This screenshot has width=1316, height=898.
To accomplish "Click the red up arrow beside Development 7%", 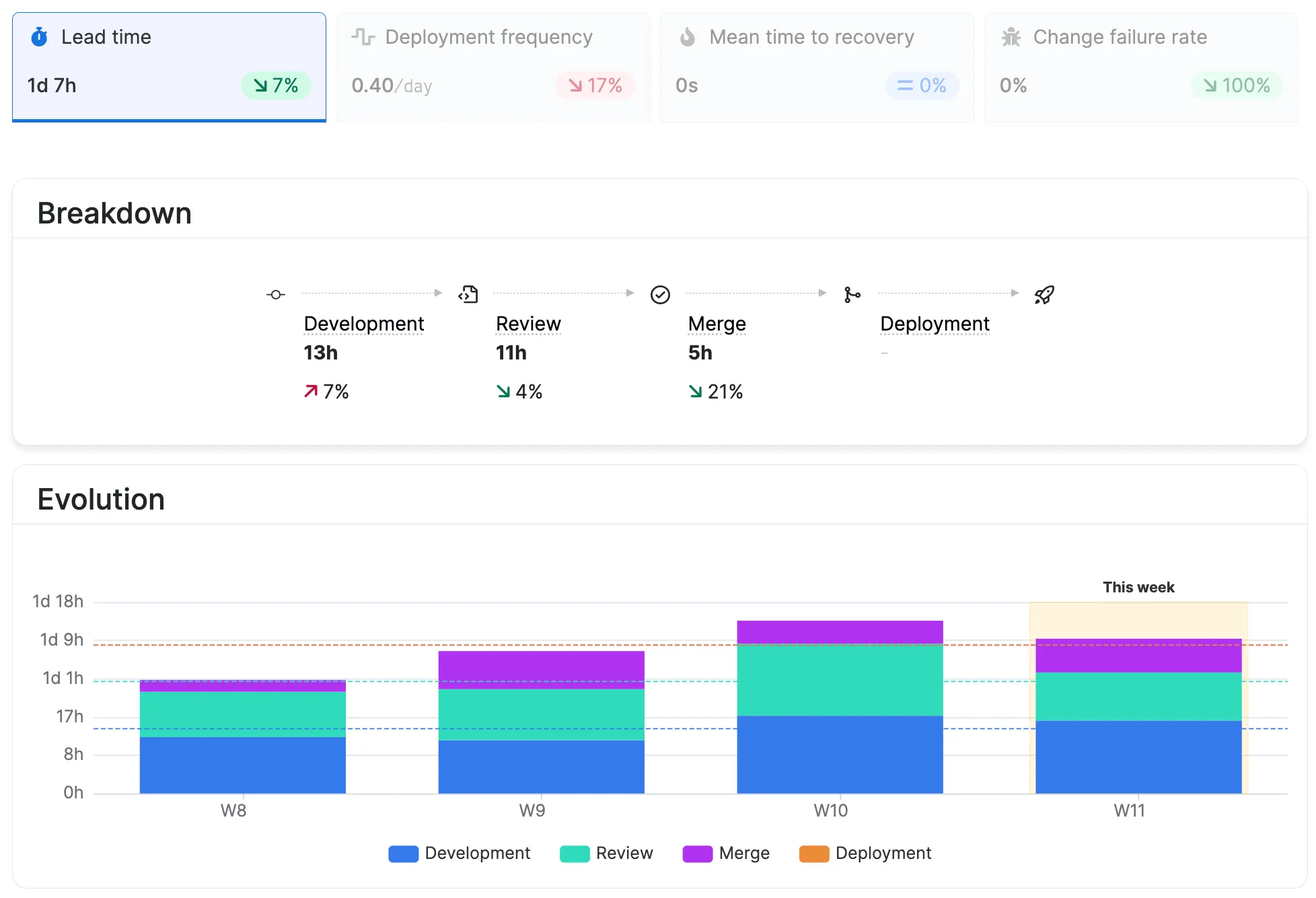I will coord(311,391).
